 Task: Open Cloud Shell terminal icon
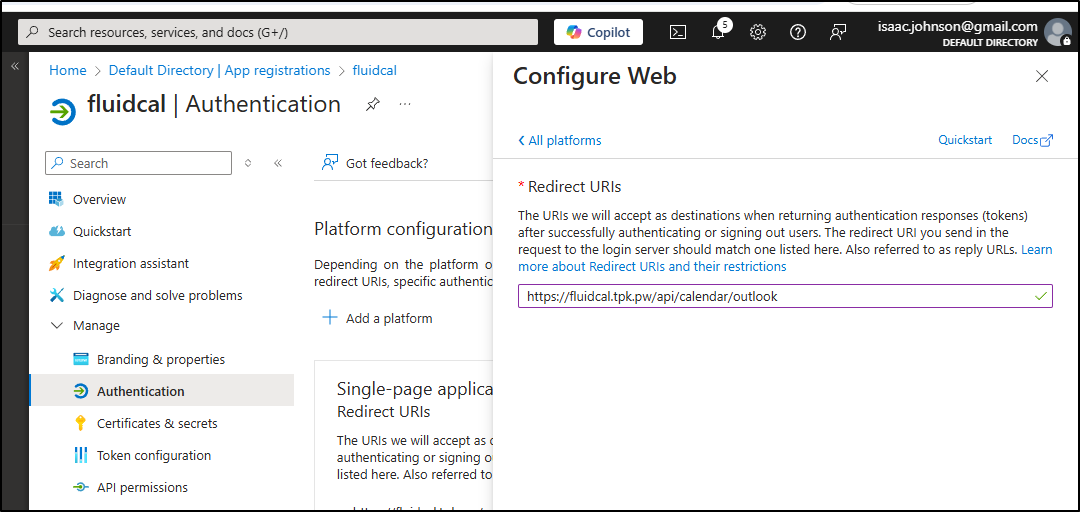(678, 32)
